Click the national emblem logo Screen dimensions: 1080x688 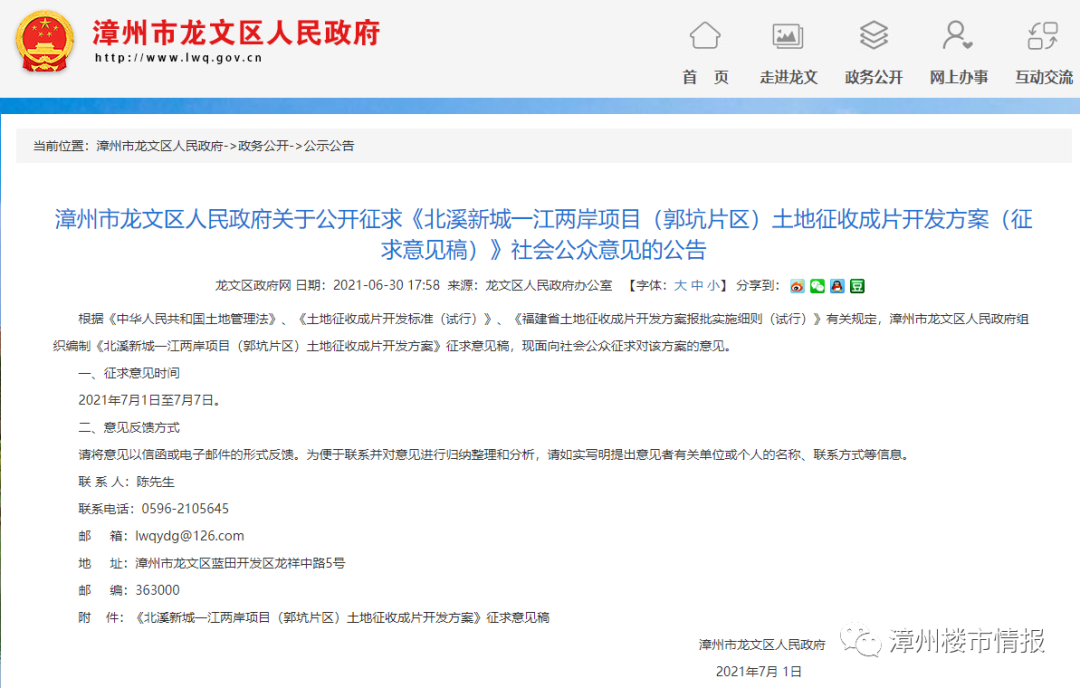44,42
